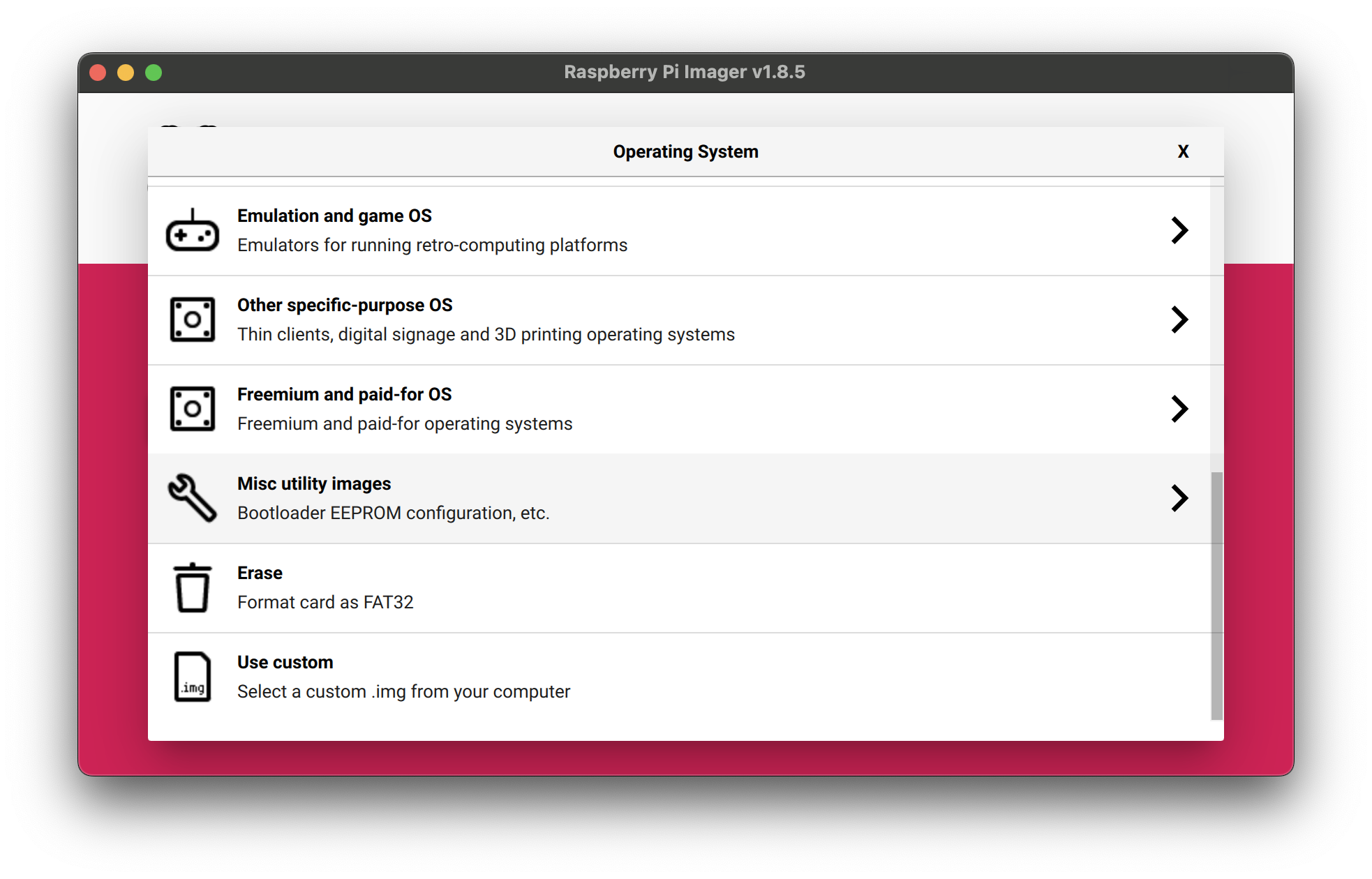Open Emulation and game OS title
This screenshot has width=1372, height=879.
point(334,216)
